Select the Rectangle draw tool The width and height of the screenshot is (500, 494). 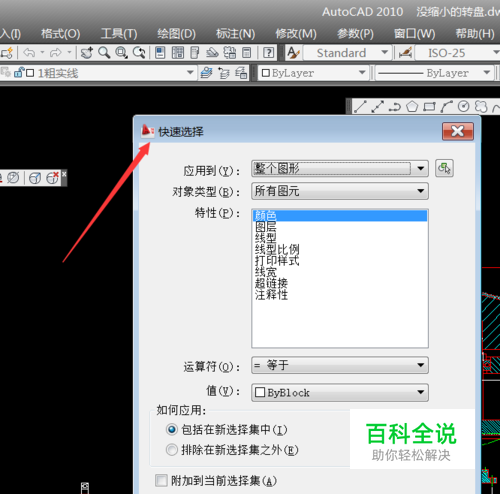coord(429,107)
